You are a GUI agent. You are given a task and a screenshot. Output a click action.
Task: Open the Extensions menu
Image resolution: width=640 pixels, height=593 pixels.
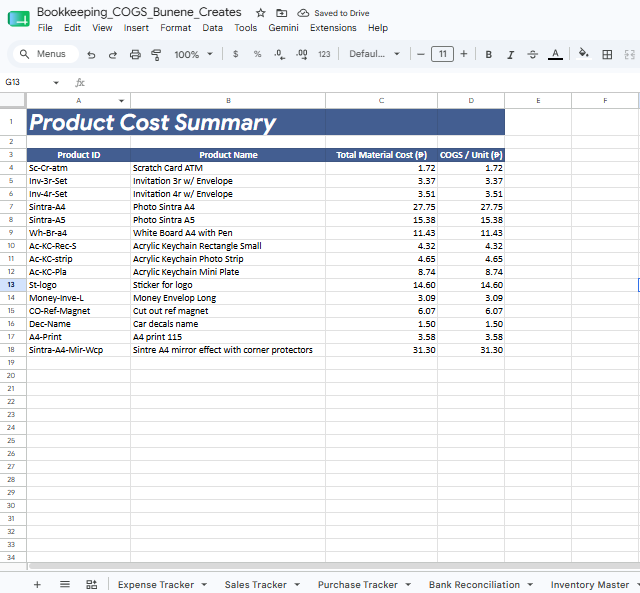333,28
